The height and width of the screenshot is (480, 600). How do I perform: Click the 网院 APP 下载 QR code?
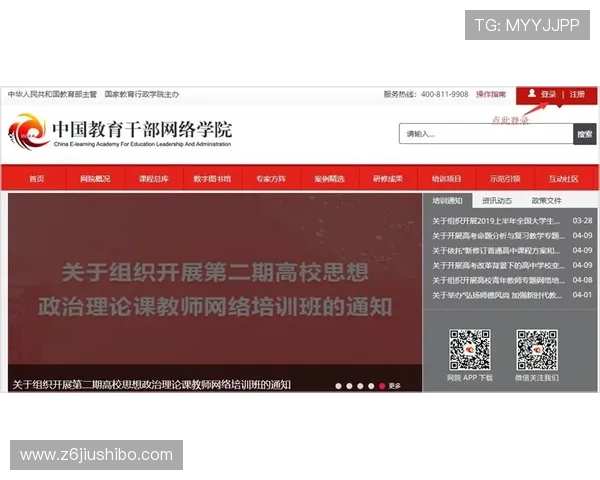coord(470,350)
